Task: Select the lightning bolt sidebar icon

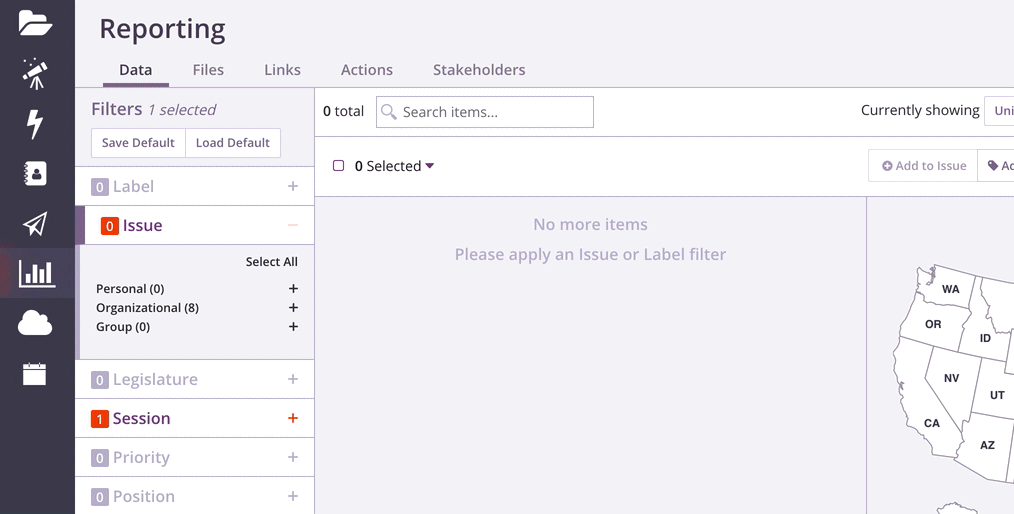Action: pos(35,123)
